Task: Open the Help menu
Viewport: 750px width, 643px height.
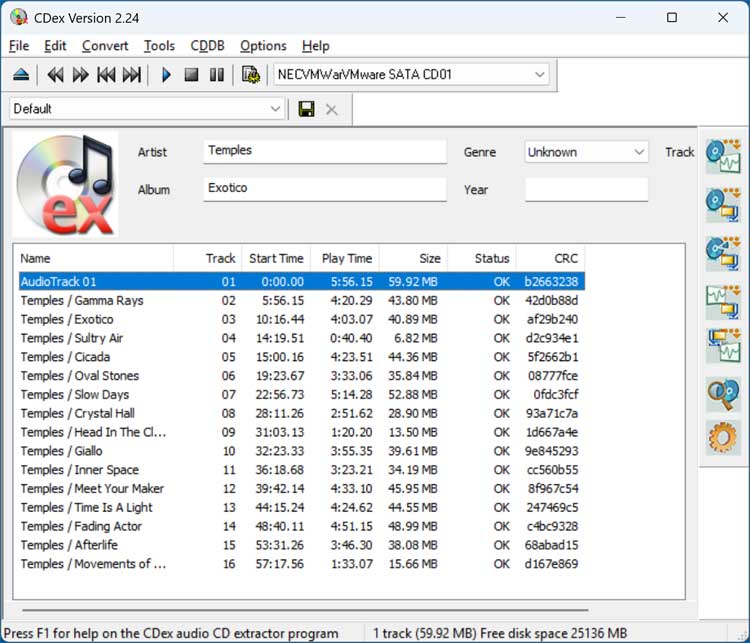Action: point(316,46)
